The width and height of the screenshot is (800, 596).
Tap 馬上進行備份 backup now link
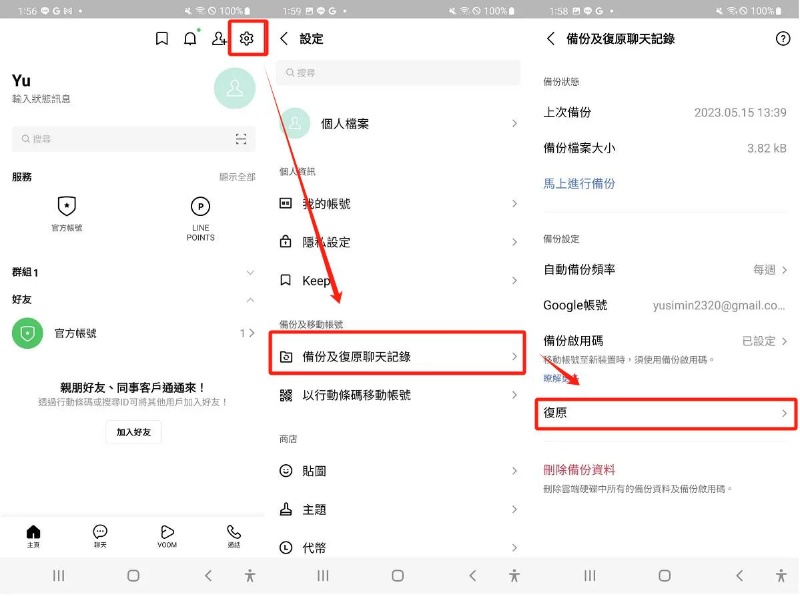pos(579,184)
